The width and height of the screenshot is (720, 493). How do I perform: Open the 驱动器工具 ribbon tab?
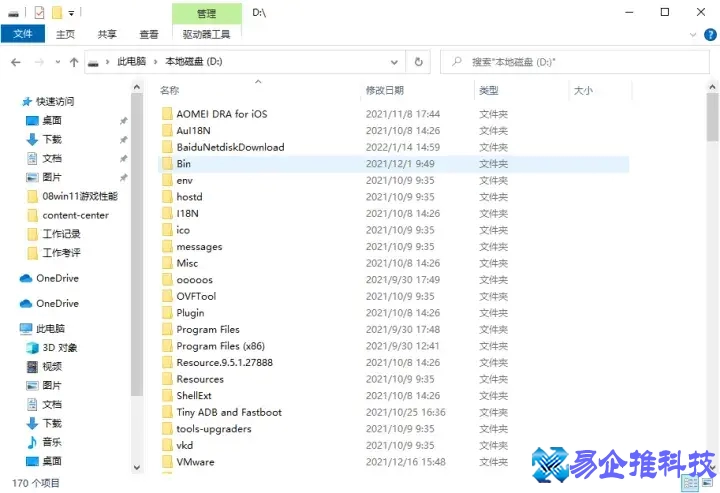[x=207, y=34]
